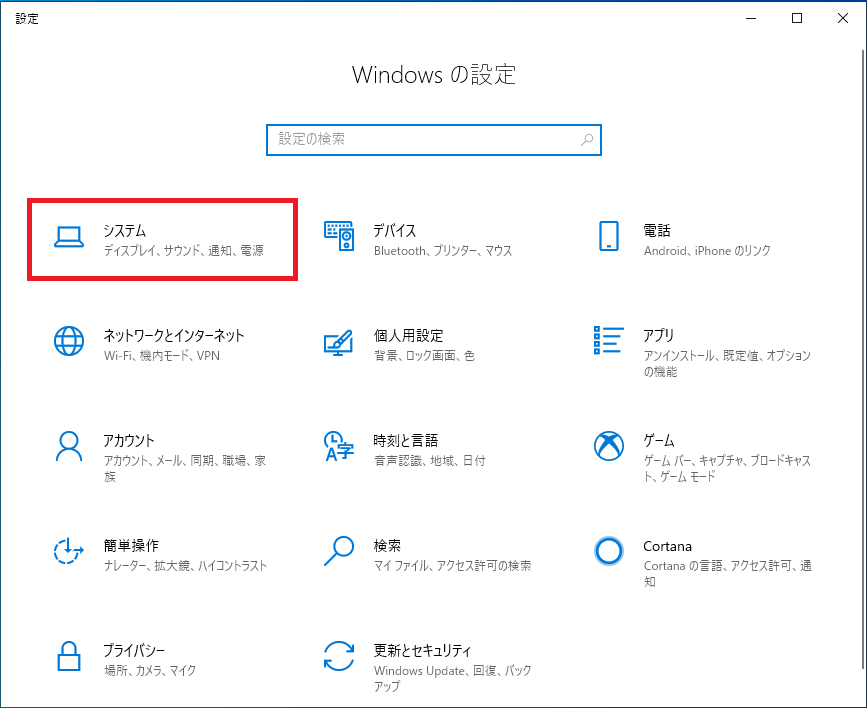Click the ゲーム バー、キャプチャ description text
The image size is (867, 708).
[x=727, y=468]
